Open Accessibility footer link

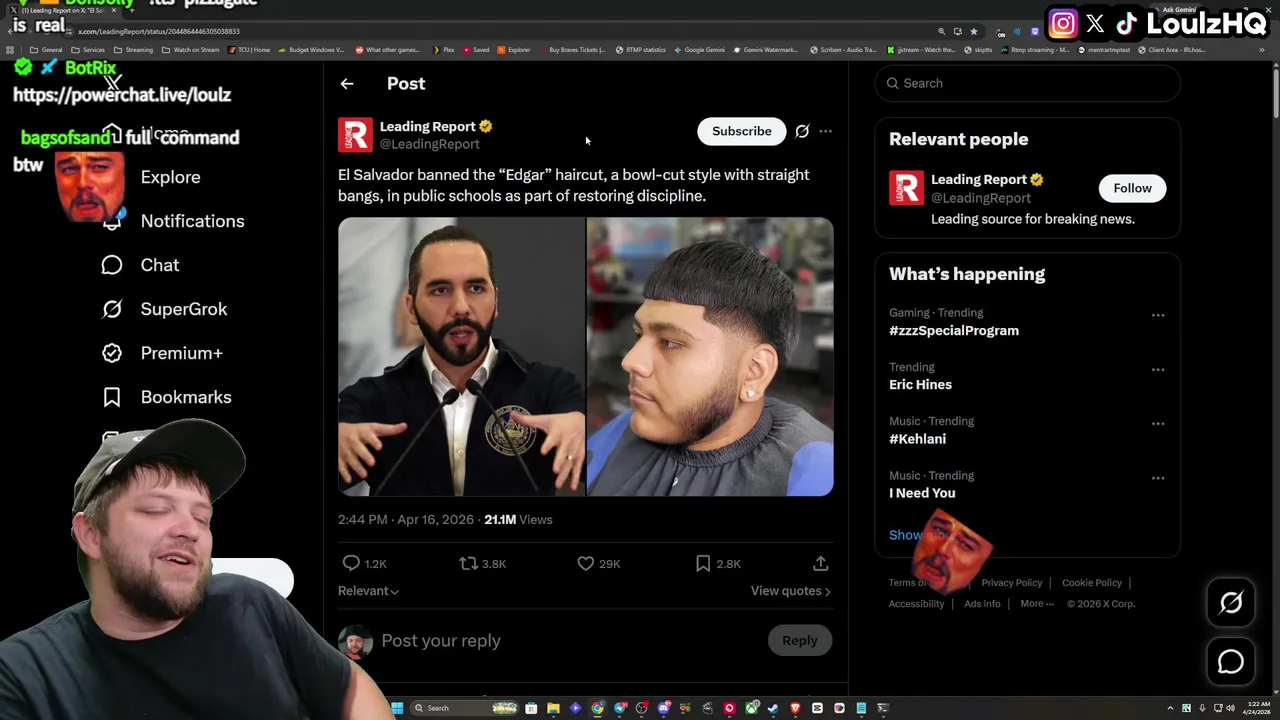point(916,604)
